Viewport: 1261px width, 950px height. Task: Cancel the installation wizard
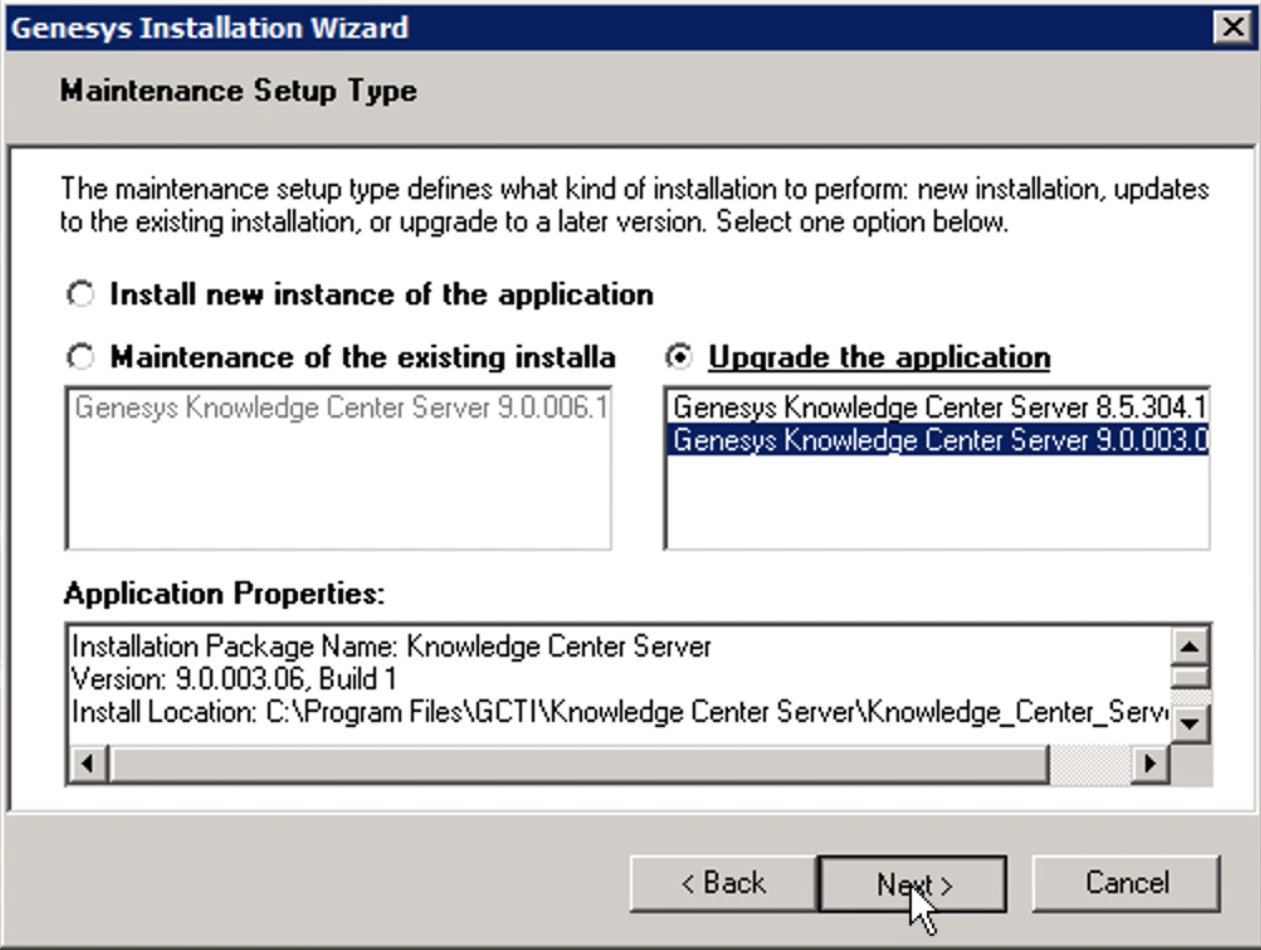(x=1126, y=884)
